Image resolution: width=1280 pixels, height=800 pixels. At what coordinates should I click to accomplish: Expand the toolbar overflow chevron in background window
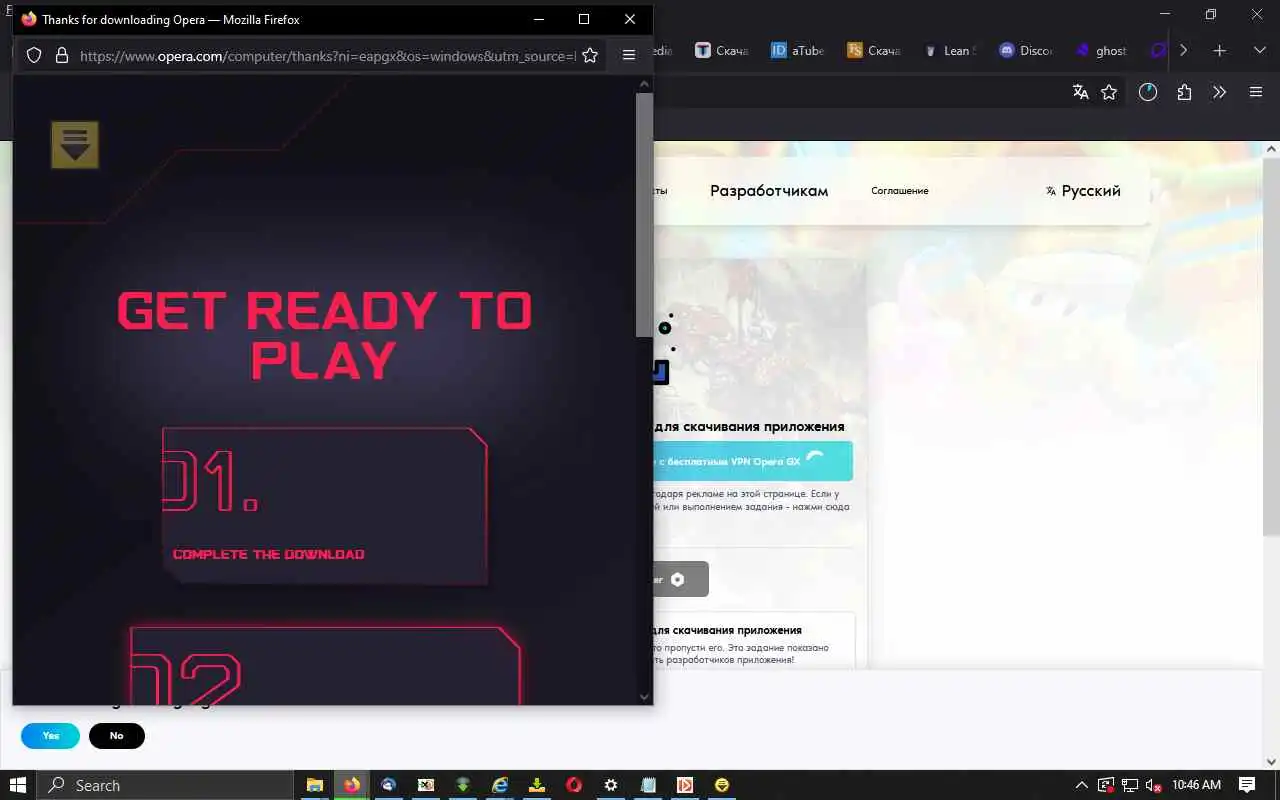tap(1220, 92)
